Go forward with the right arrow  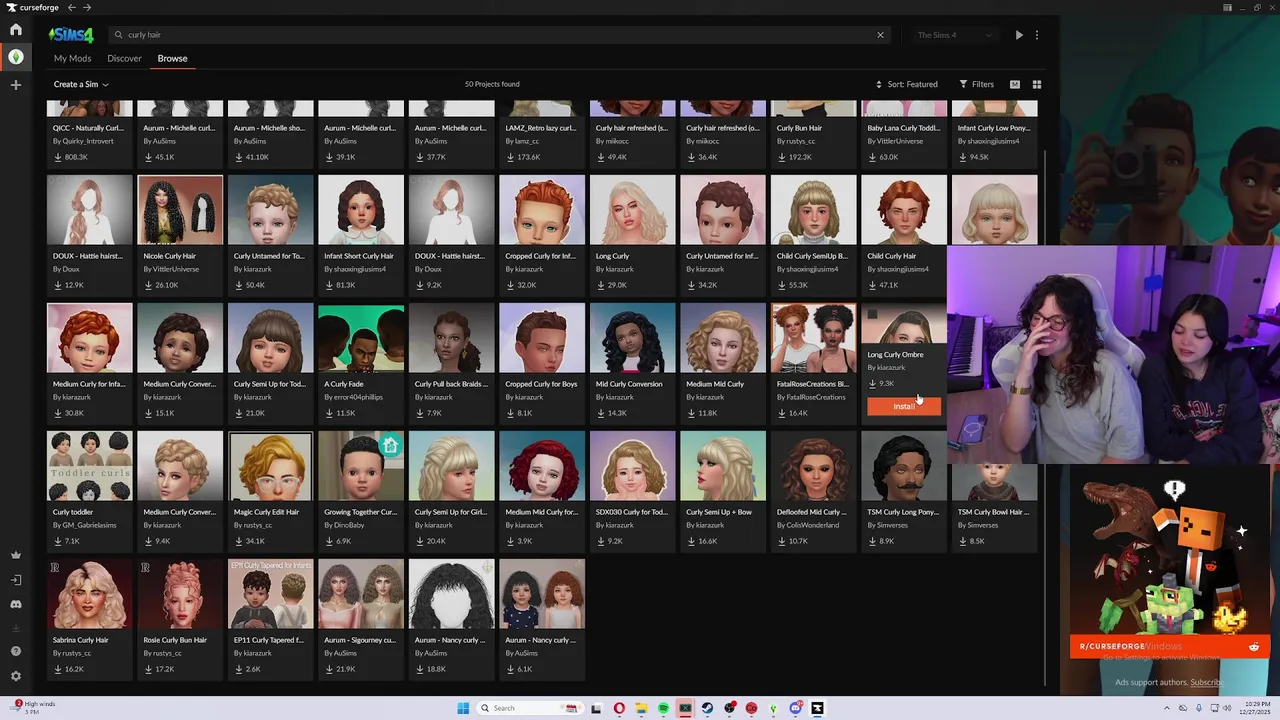pos(87,7)
